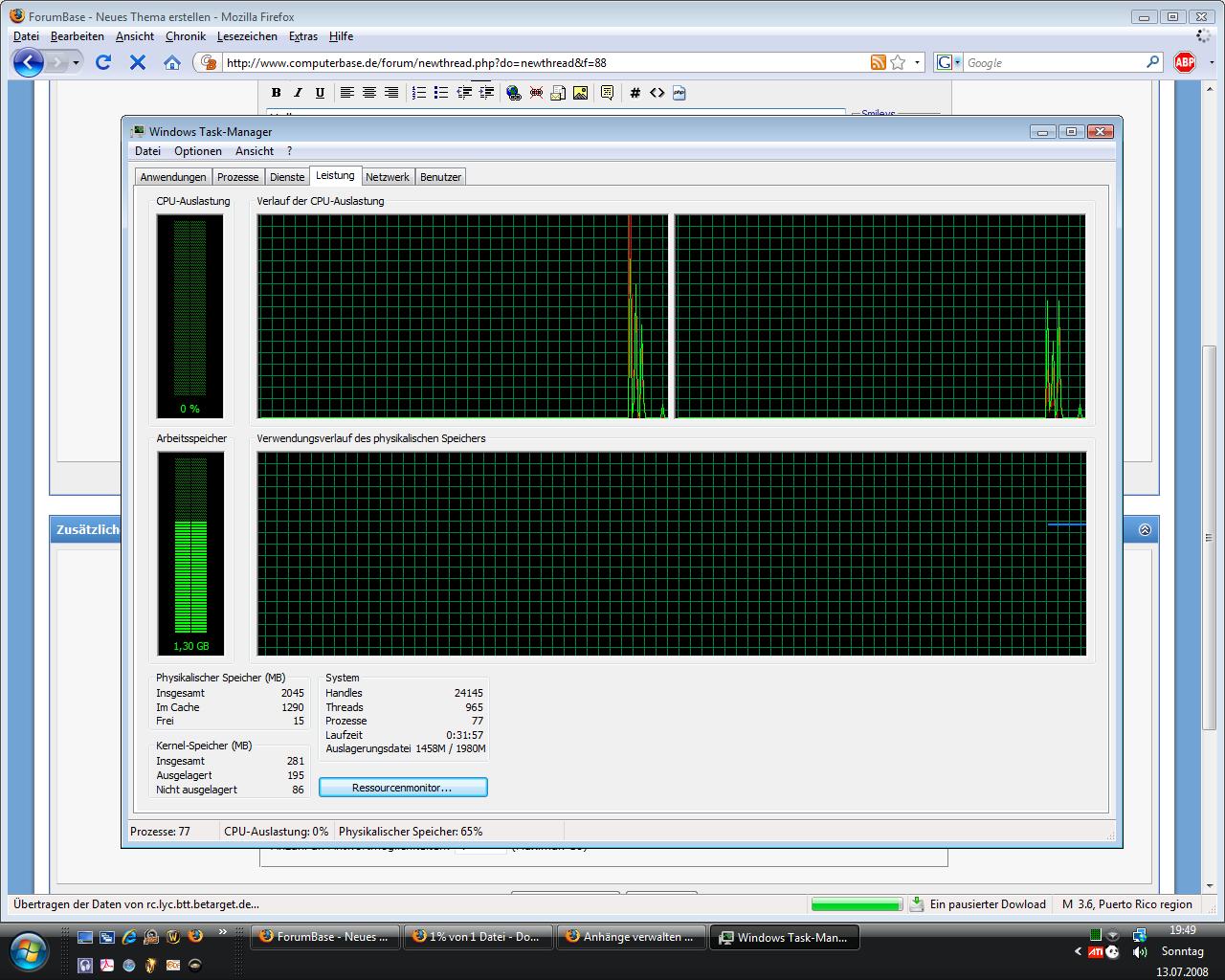Open the ? help menu in Task-Manager
Image resolution: width=1225 pixels, height=980 pixels.
click(289, 151)
